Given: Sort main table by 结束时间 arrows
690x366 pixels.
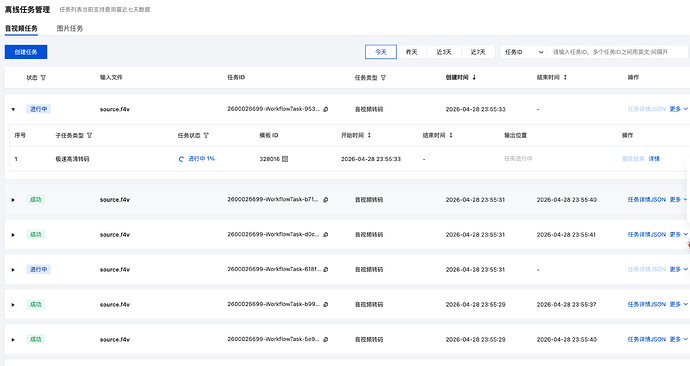Looking at the screenshot, I should 565,77.
